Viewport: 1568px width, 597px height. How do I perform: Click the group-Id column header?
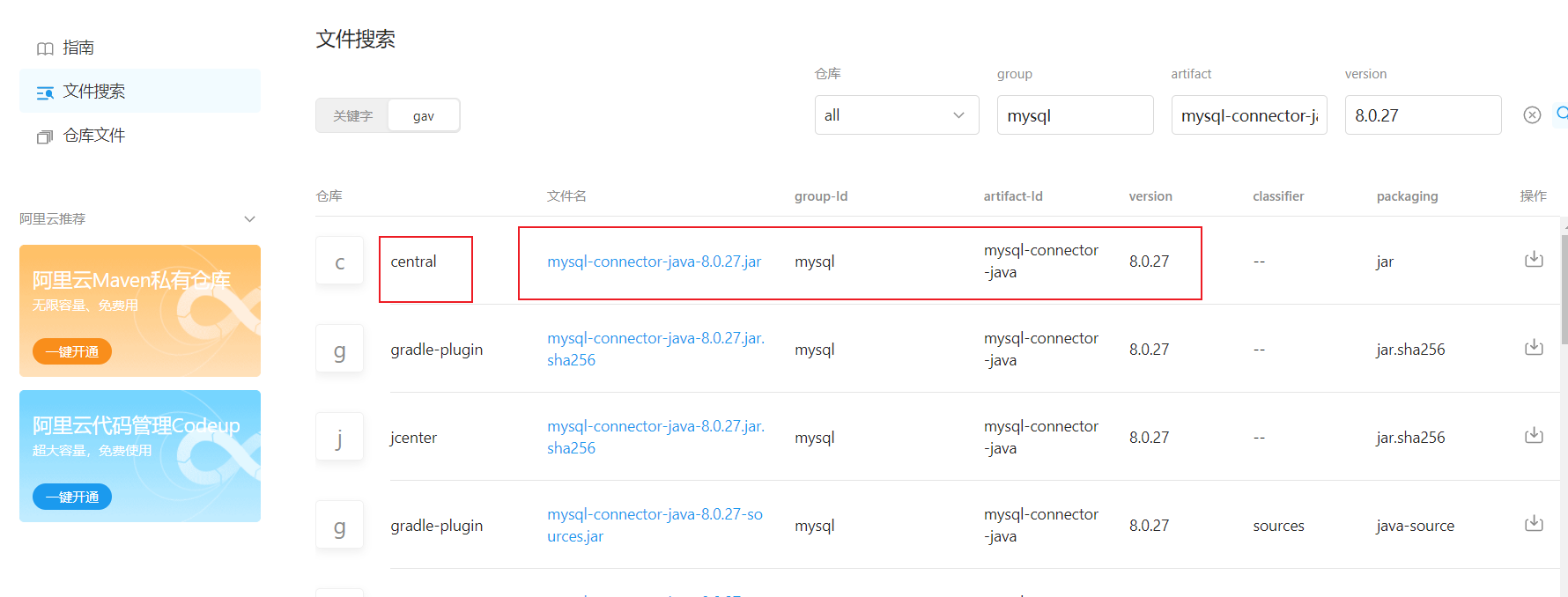pyautogui.click(x=821, y=196)
